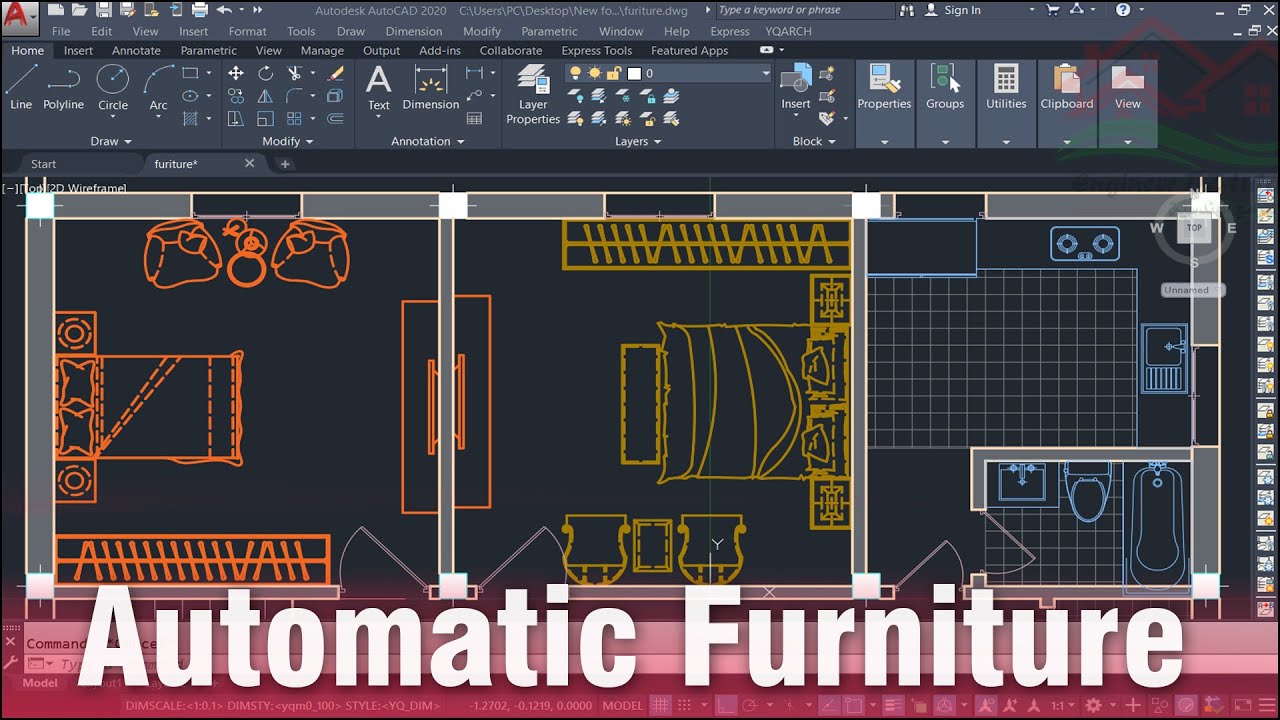Open the YQARCH menu

788,31
